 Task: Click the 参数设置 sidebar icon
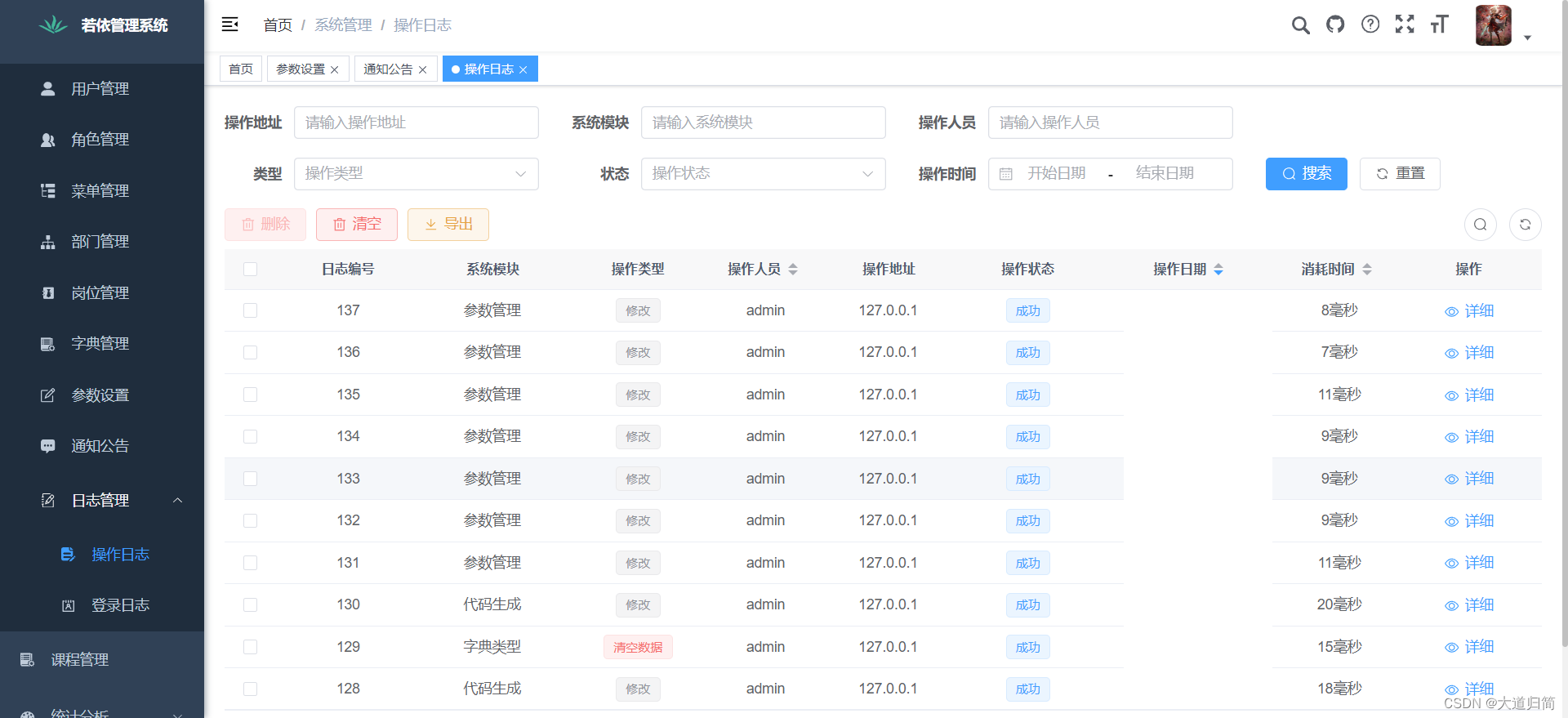click(x=48, y=395)
